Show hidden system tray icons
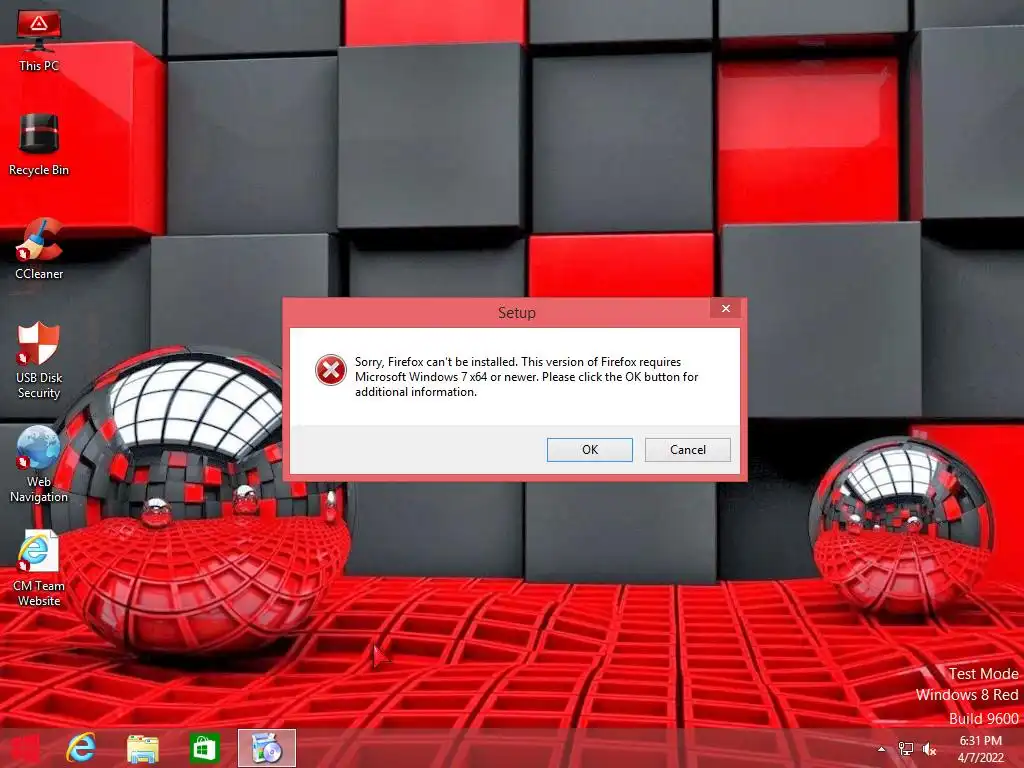This screenshot has width=1024, height=768. 882,749
